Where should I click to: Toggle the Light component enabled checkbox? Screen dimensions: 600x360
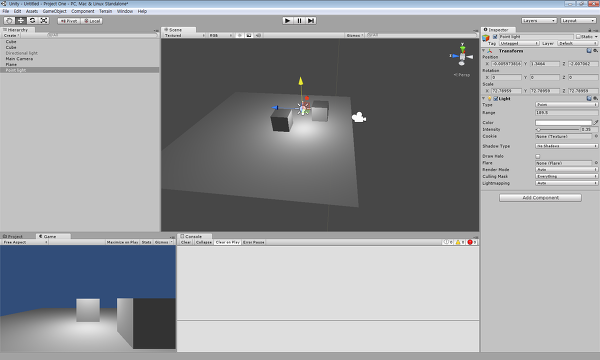point(496,99)
